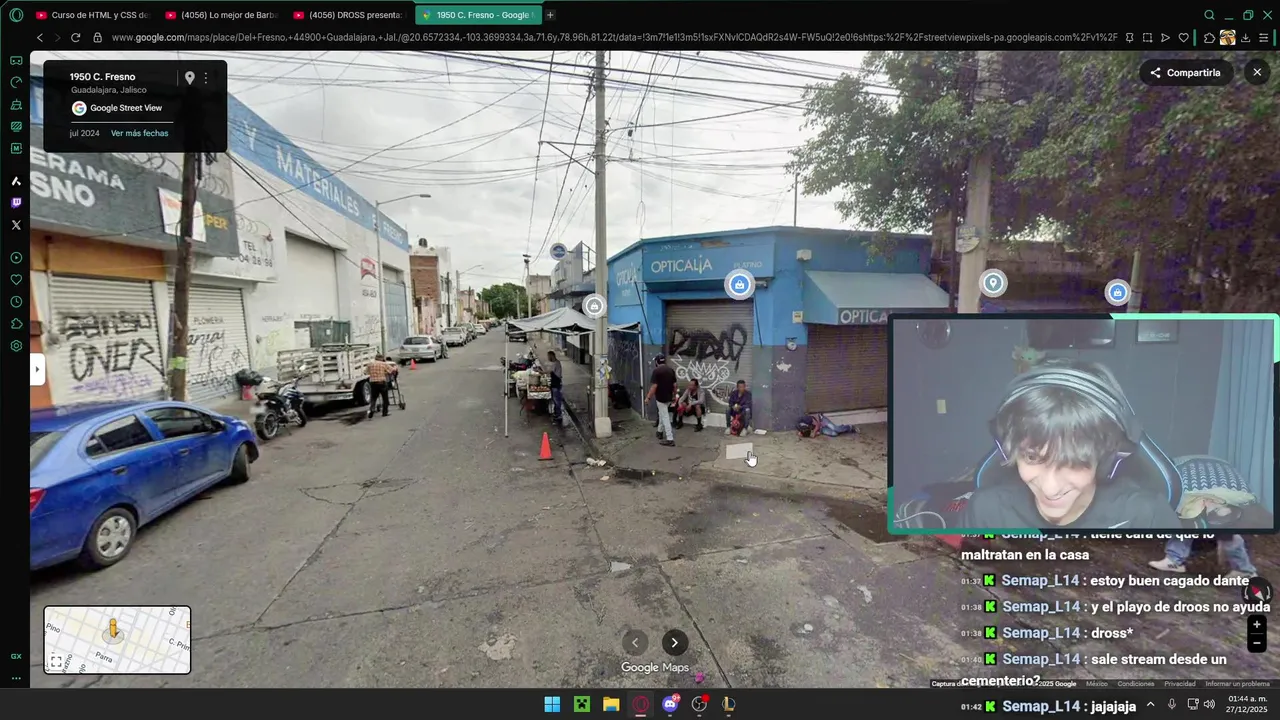Click 'Informar un problema' link
1280x720 pixels.
(x=1237, y=684)
